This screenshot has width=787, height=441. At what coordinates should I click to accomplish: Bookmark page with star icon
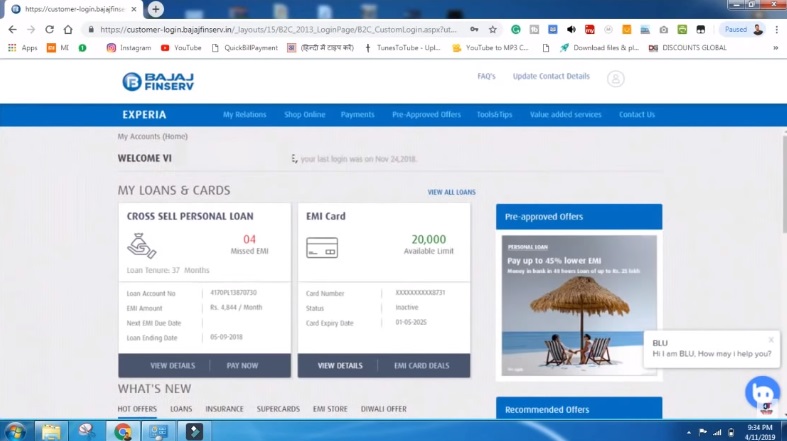pyautogui.click(x=493, y=30)
